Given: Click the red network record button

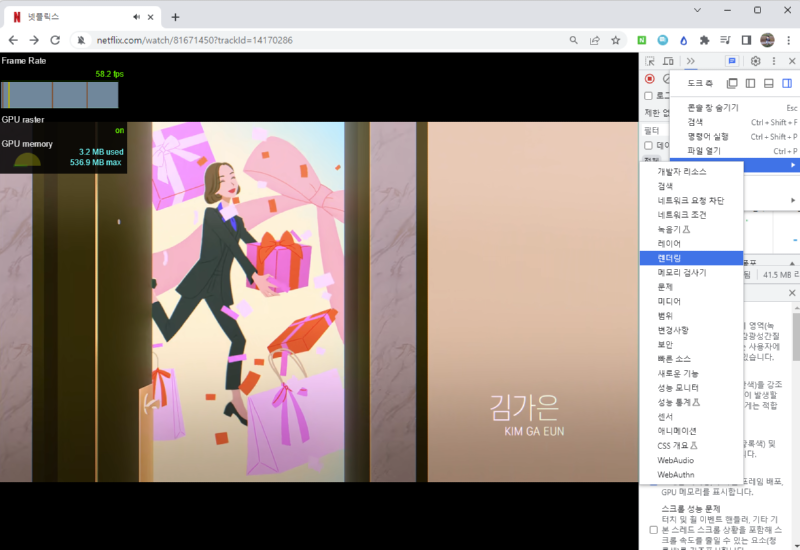Looking at the screenshot, I should 650,78.
